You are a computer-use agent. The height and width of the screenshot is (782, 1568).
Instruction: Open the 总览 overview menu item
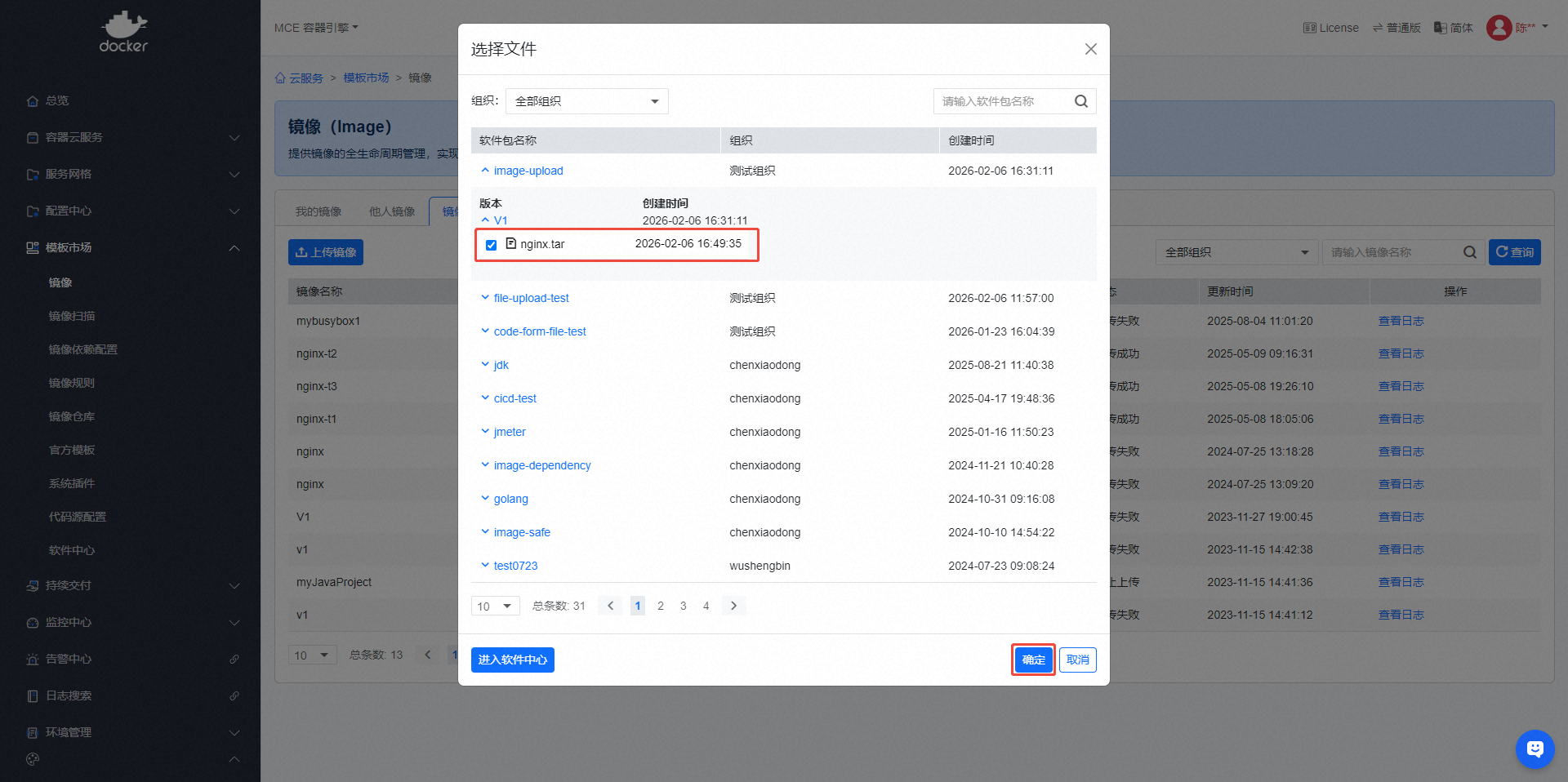(x=57, y=100)
